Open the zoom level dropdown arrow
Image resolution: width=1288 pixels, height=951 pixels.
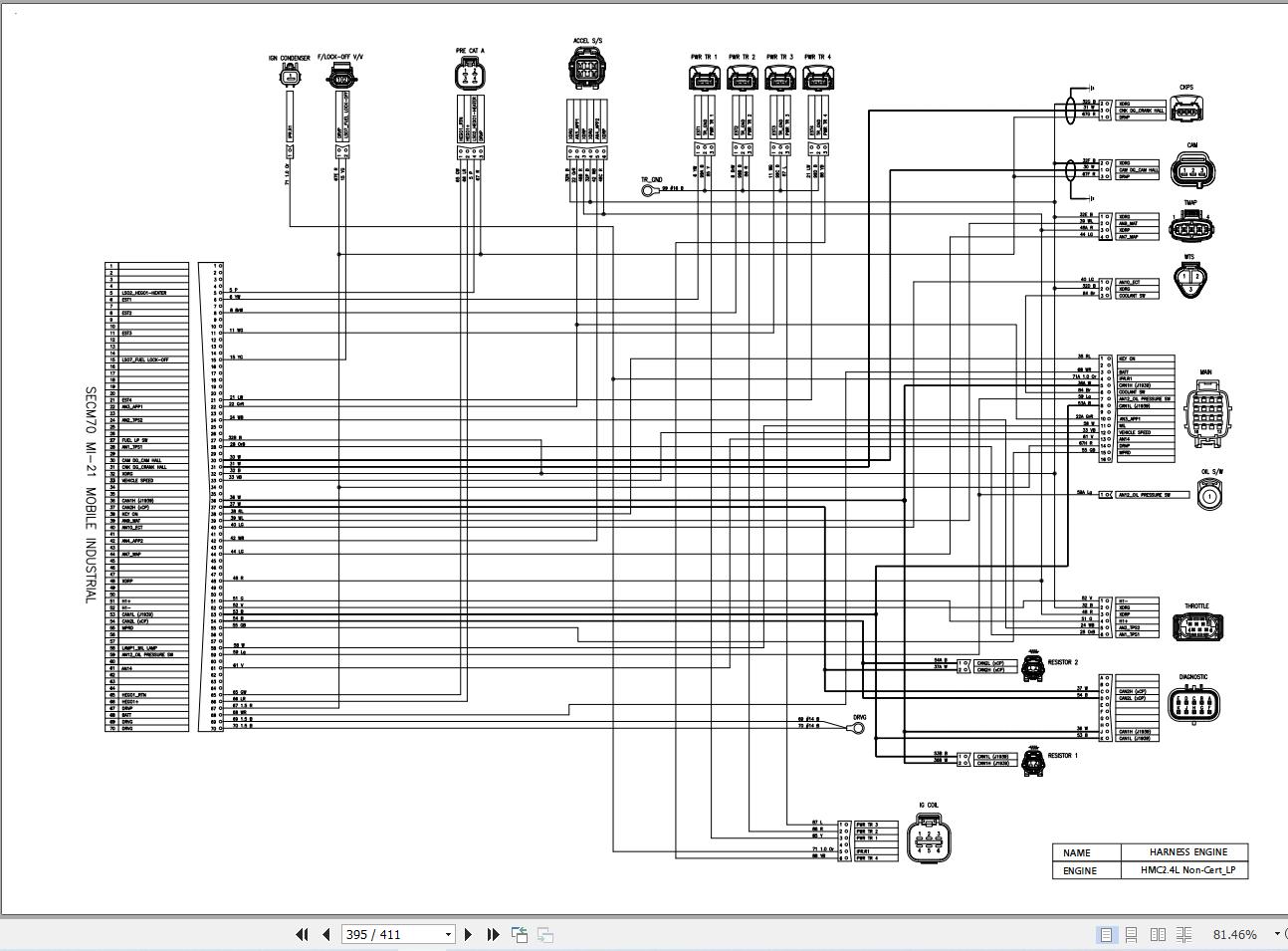click(1277, 934)
